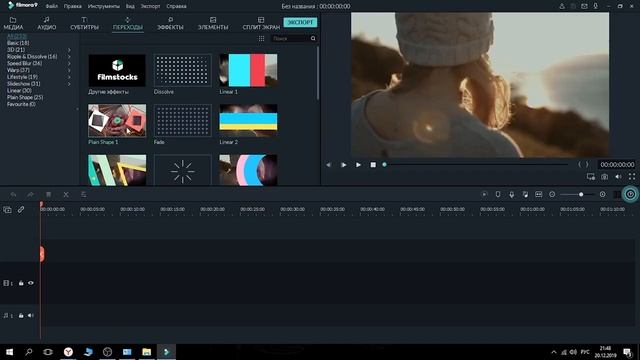Click the play-slow button next to rewind
Screen dimensions: 640x360
coord(343,165)
